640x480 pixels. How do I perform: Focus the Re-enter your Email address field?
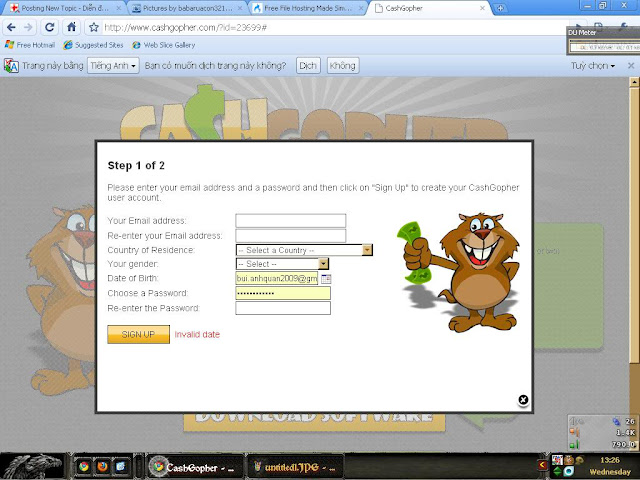click(x=291, y=236)
